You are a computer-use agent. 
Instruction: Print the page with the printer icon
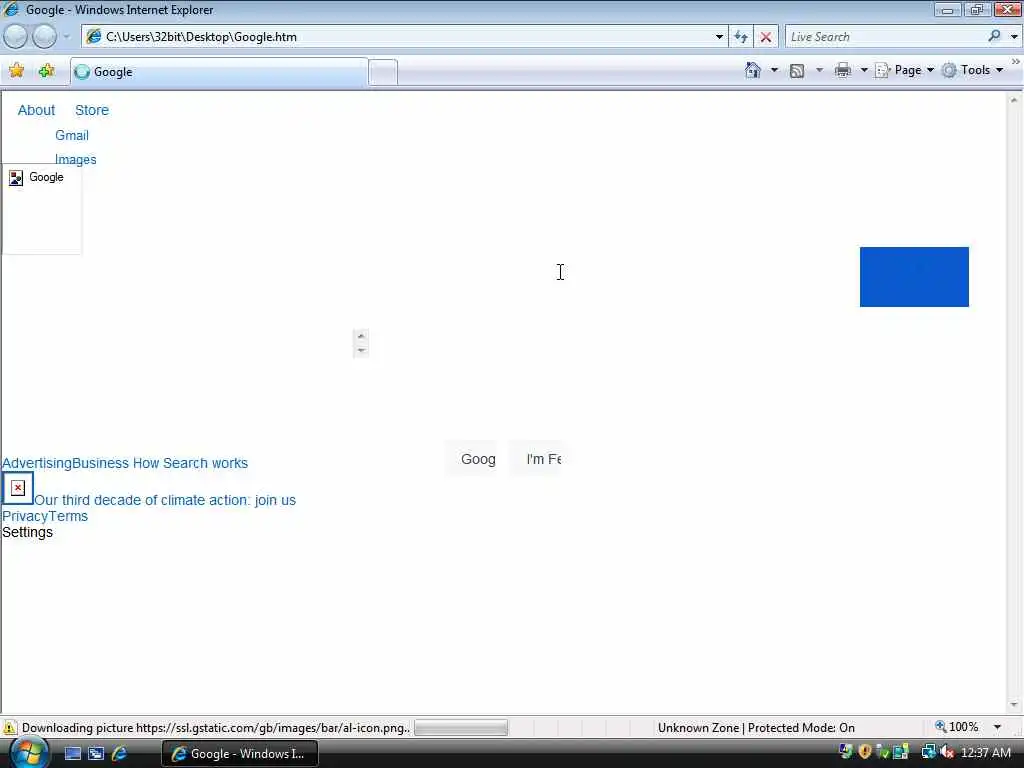842,70
